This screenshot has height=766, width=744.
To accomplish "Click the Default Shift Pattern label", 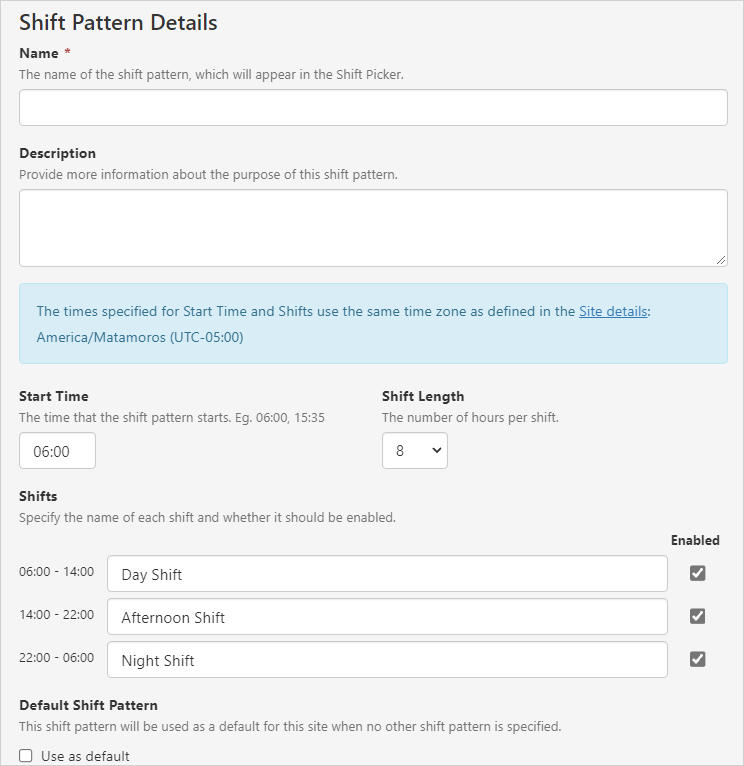I will tap(88, 705).
